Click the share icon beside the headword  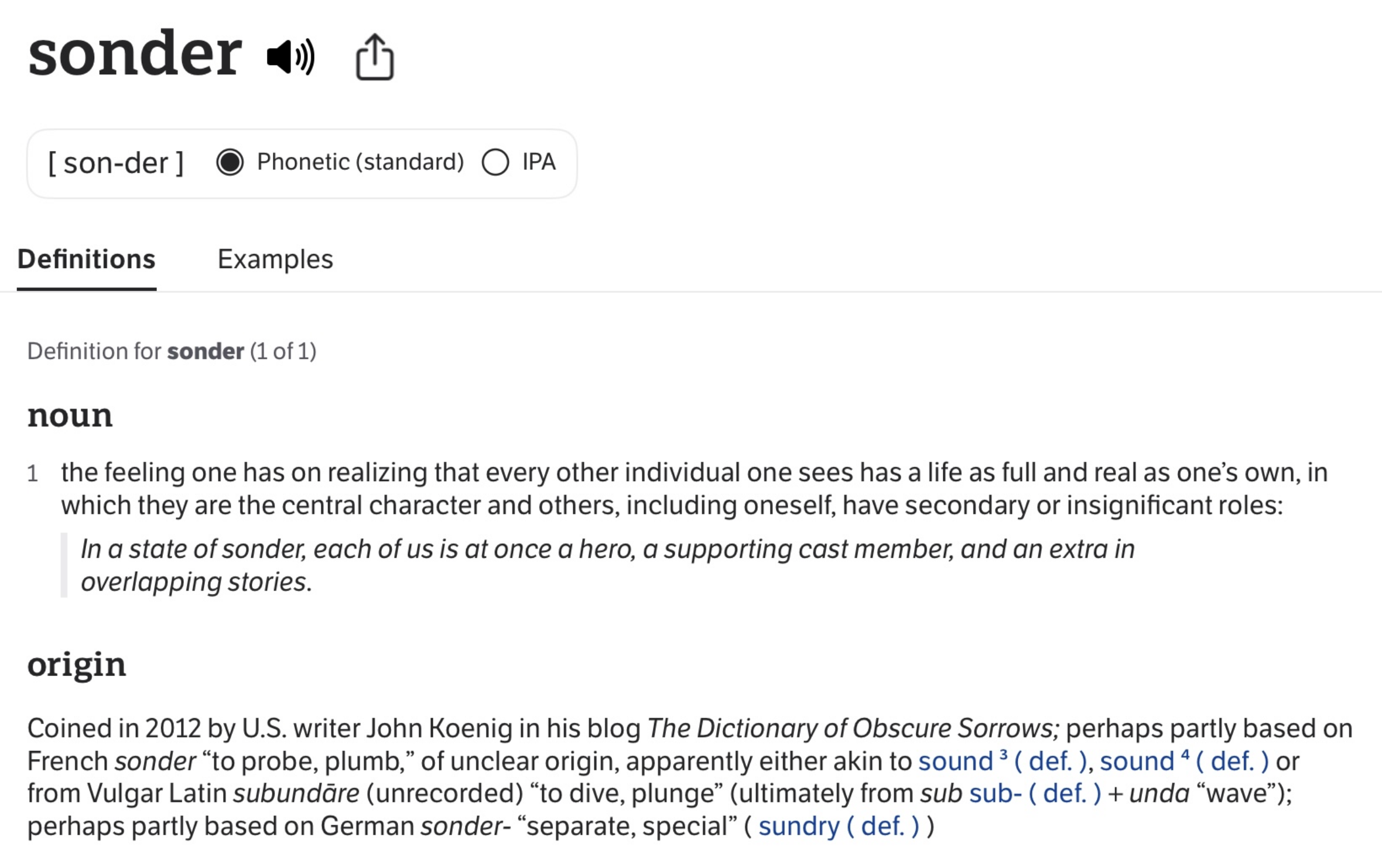[375, 57]
